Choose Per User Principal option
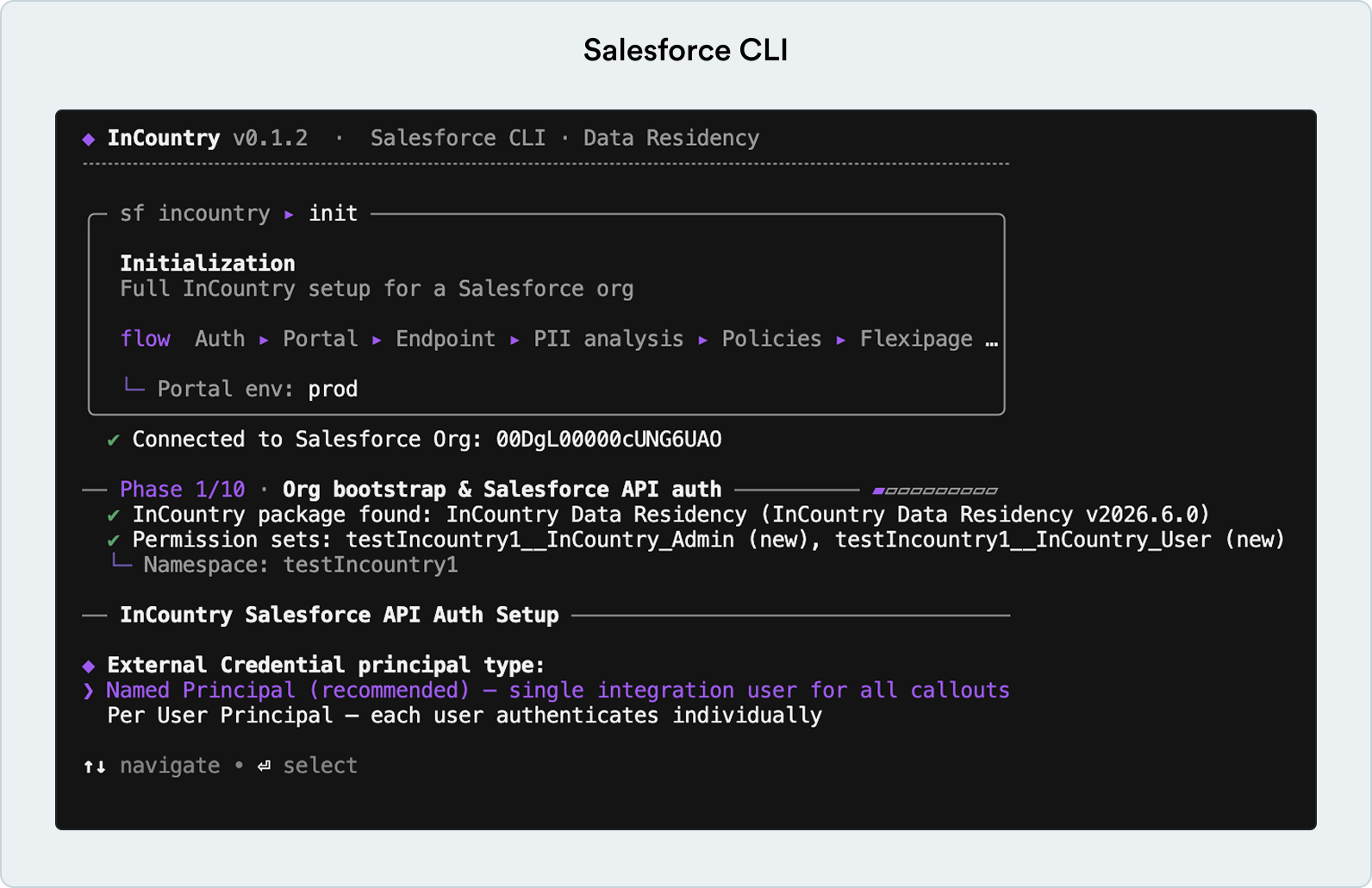Screen dimensions: 1372x888 (x=465, y=716)
